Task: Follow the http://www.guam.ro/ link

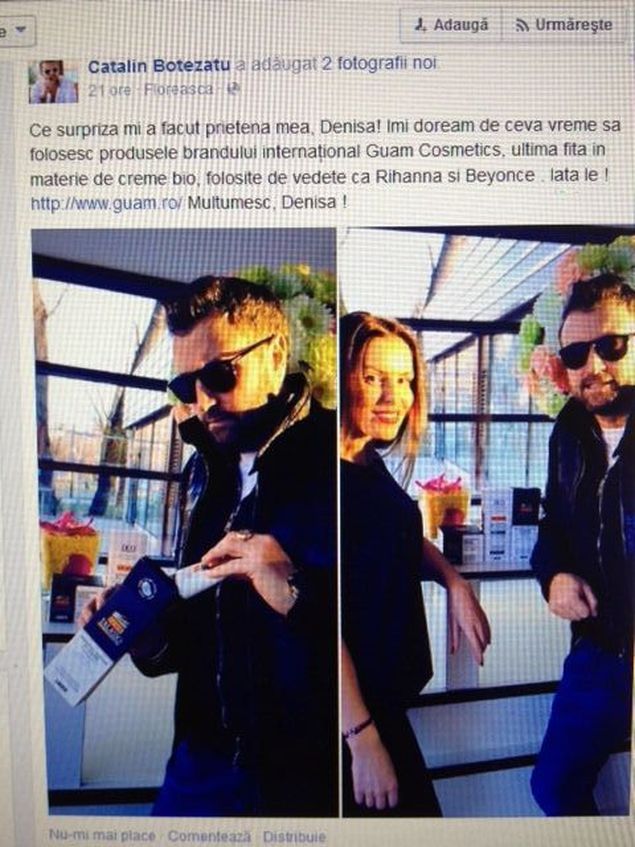Action: click(106, 204)
